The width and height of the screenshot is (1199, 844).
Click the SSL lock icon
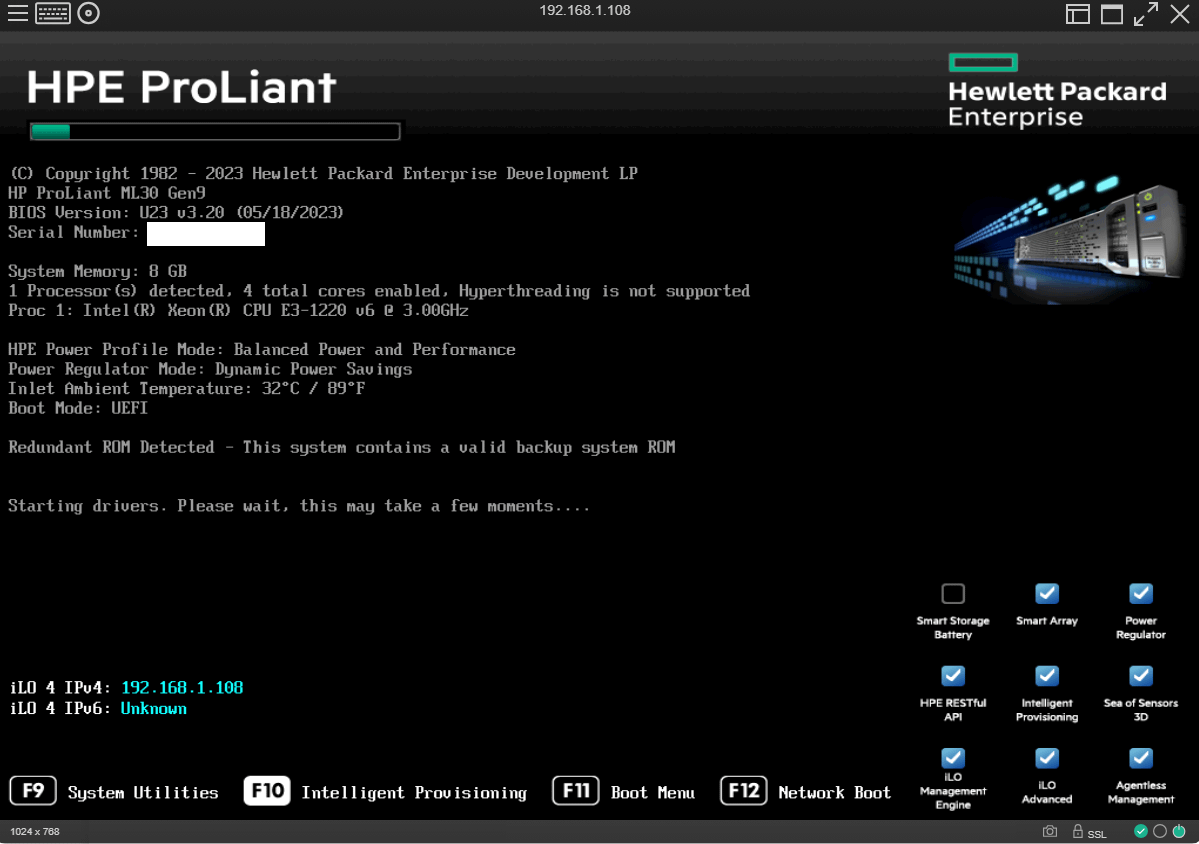pyautogui.click(x=1077, y=831)
